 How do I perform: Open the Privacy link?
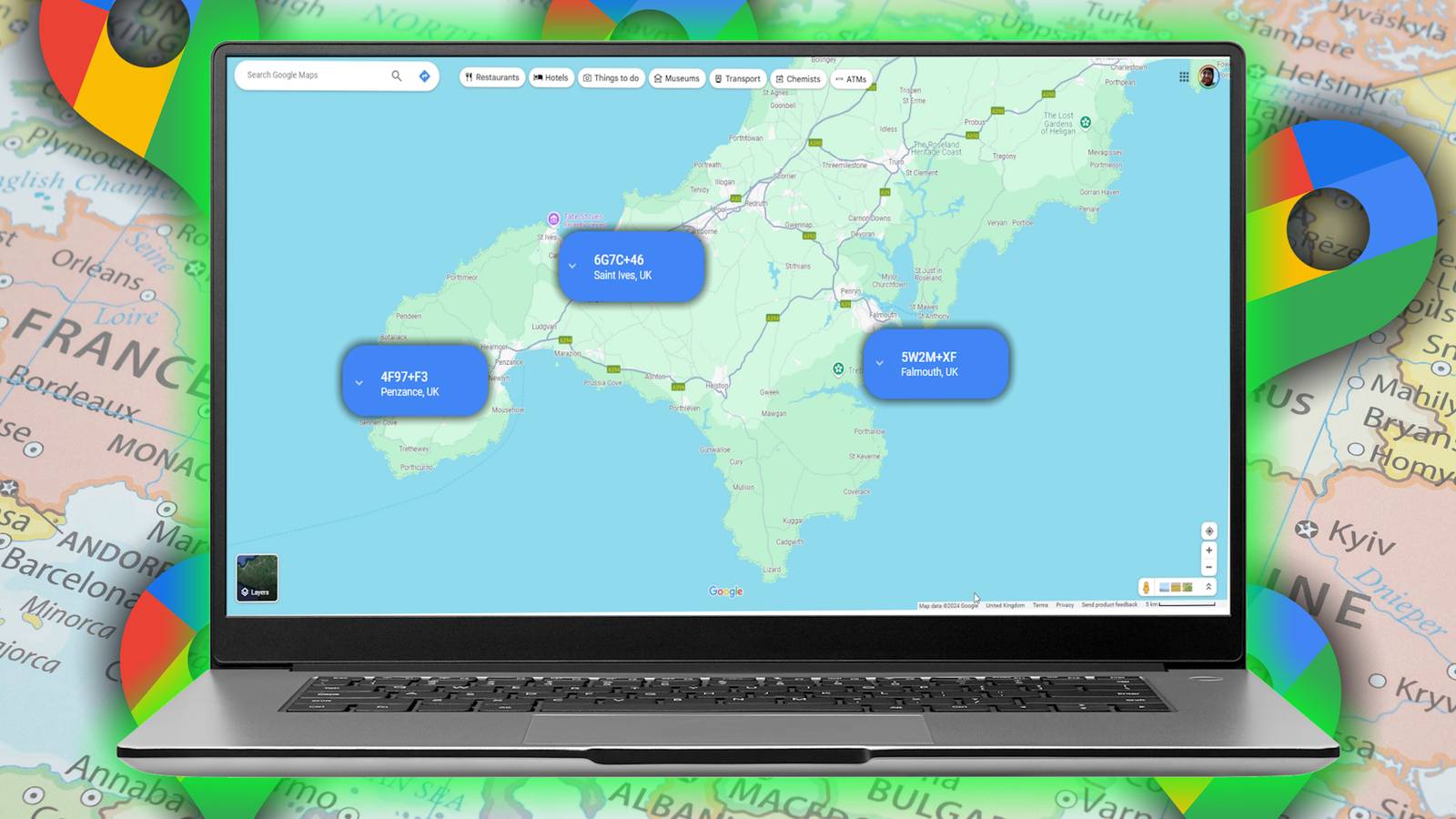coord(1065,605)
